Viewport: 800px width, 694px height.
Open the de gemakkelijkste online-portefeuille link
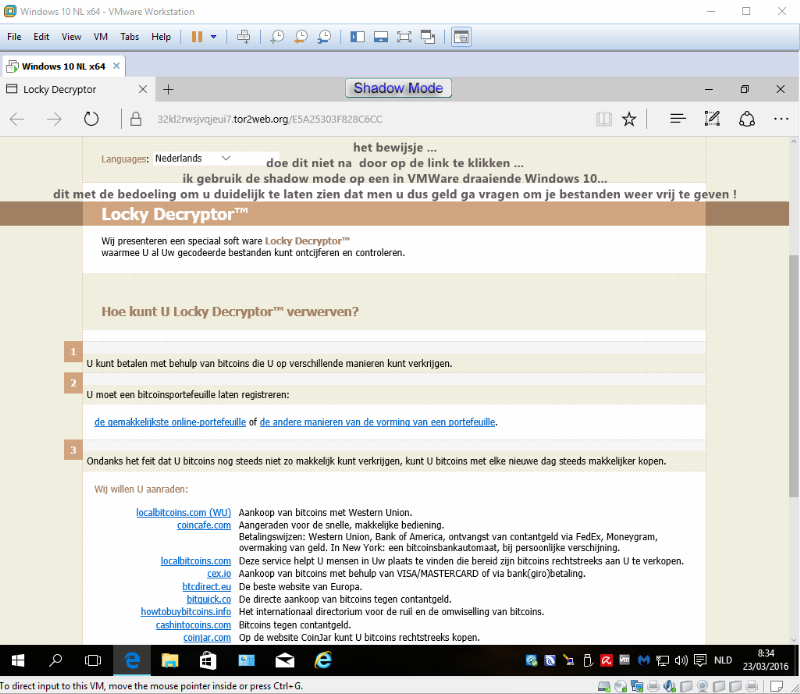(170, 422)
